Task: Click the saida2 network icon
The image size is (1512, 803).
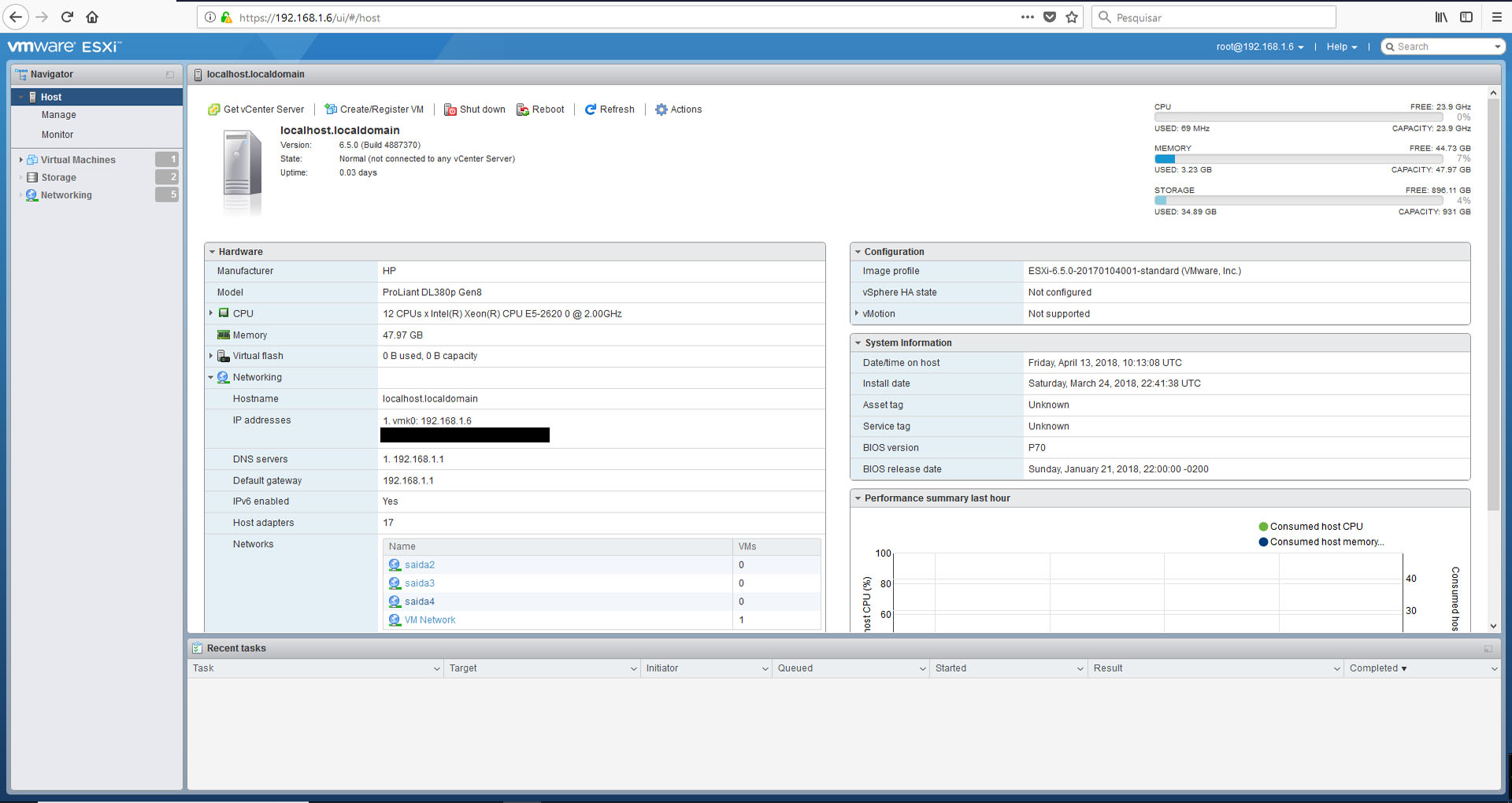Action: [395, 564]
